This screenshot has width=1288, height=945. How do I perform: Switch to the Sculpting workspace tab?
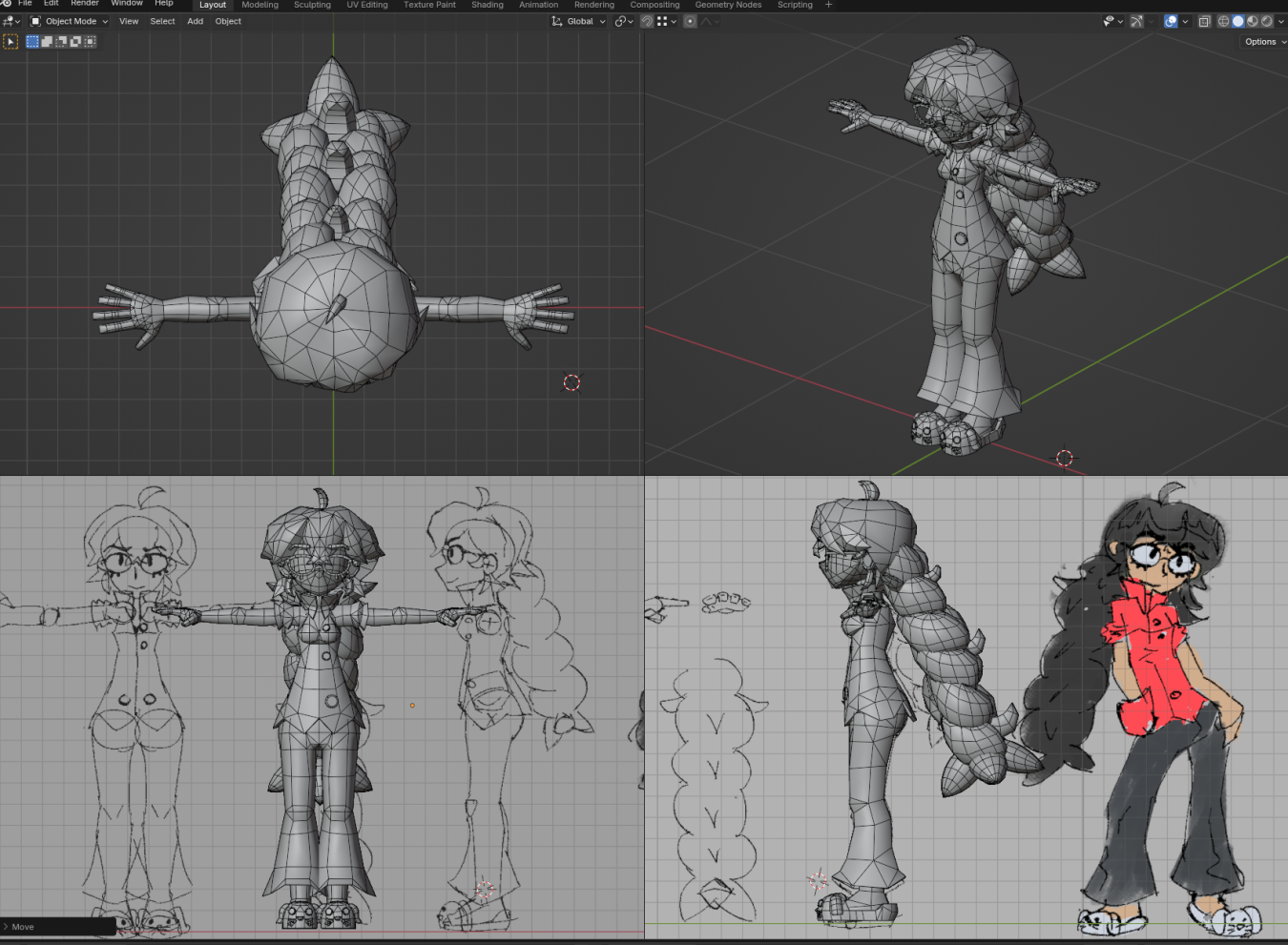tap(312, 5)
